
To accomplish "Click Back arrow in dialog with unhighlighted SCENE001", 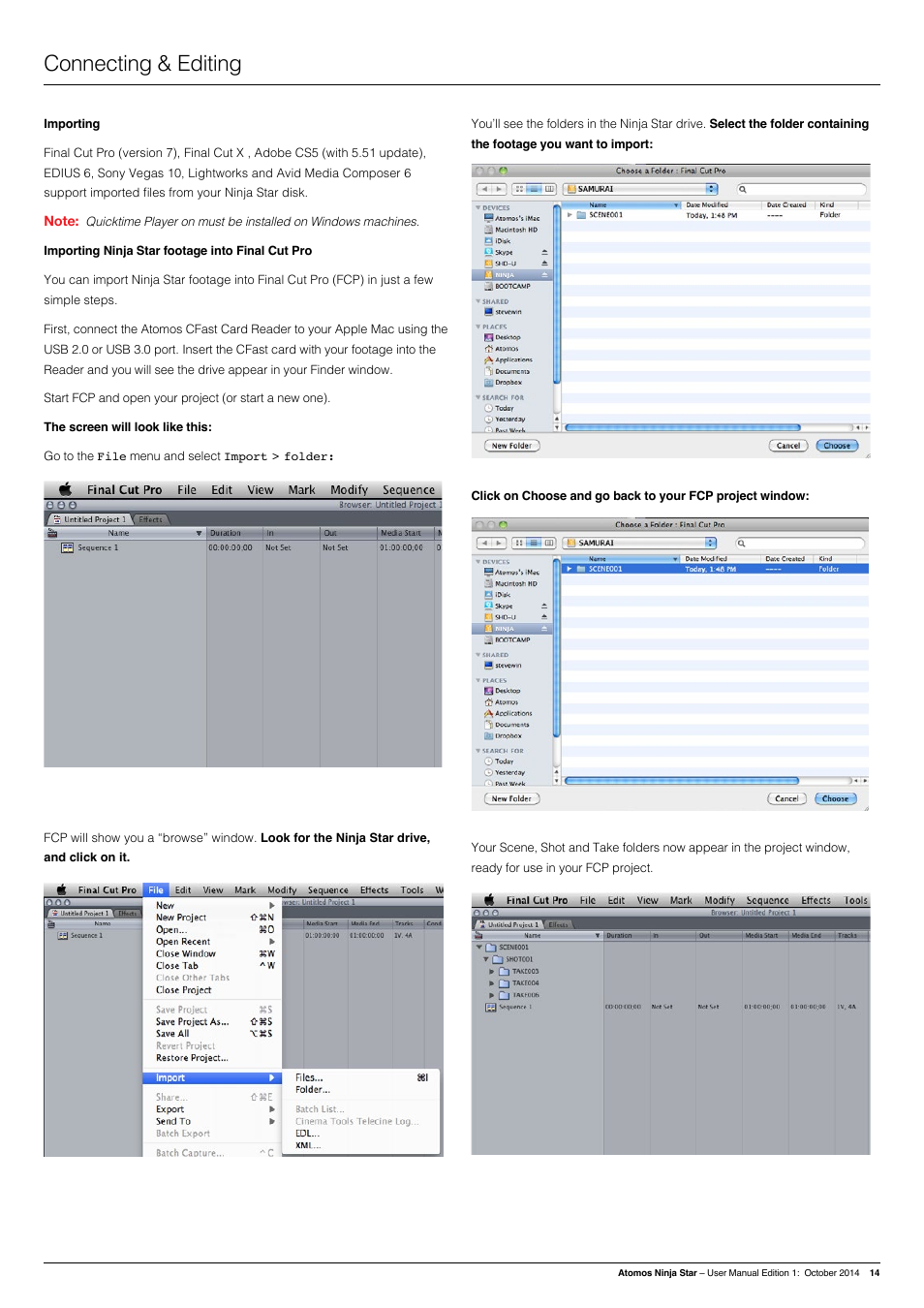I will tap(484, 189).
